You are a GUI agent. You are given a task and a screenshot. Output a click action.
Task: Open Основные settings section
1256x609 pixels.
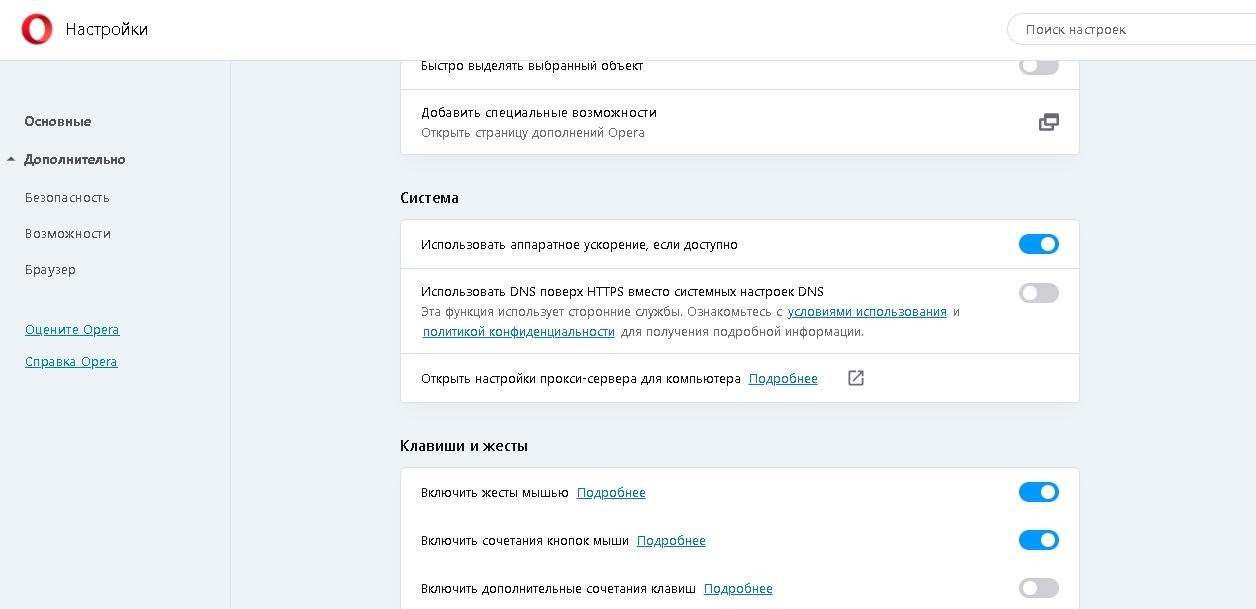58,121
